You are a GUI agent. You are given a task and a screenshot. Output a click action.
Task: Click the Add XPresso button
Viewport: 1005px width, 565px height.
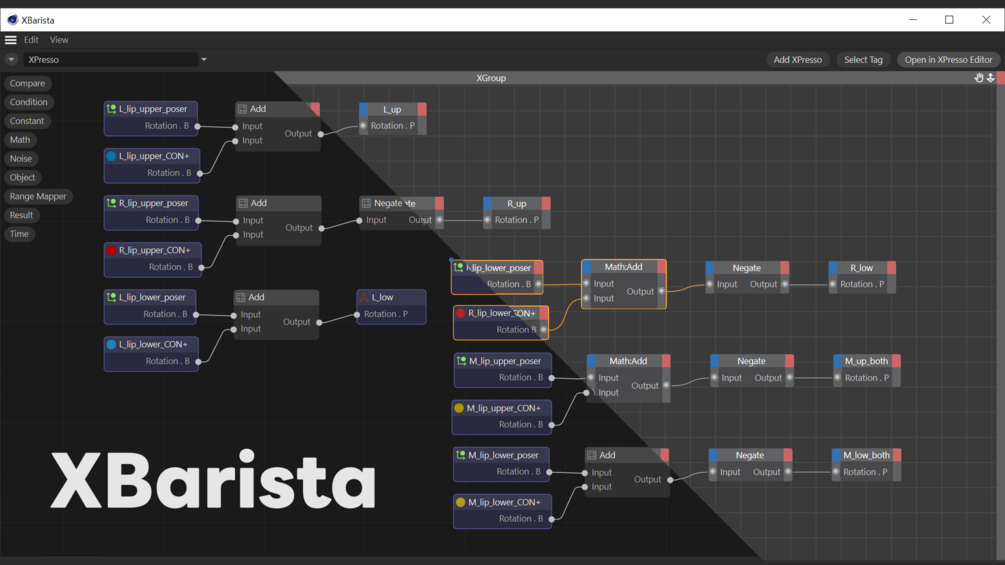pos(797,60)
